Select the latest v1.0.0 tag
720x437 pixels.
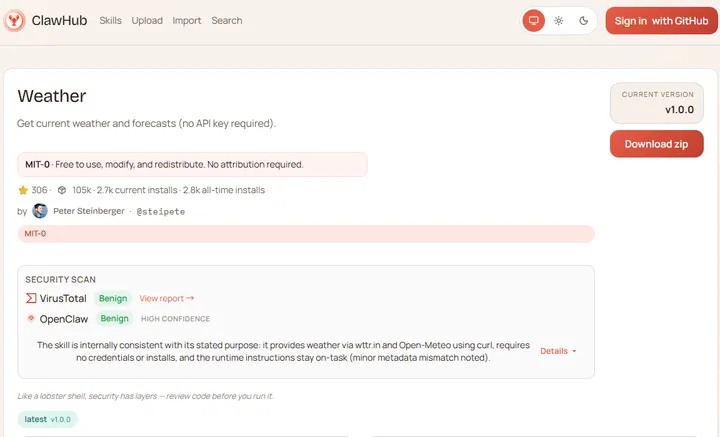tap(48, 419)
